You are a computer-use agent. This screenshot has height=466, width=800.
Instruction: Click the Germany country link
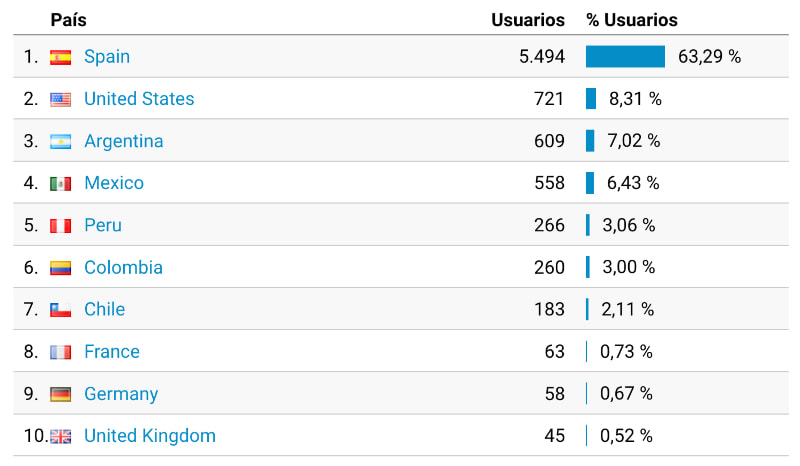click(121, 394)
